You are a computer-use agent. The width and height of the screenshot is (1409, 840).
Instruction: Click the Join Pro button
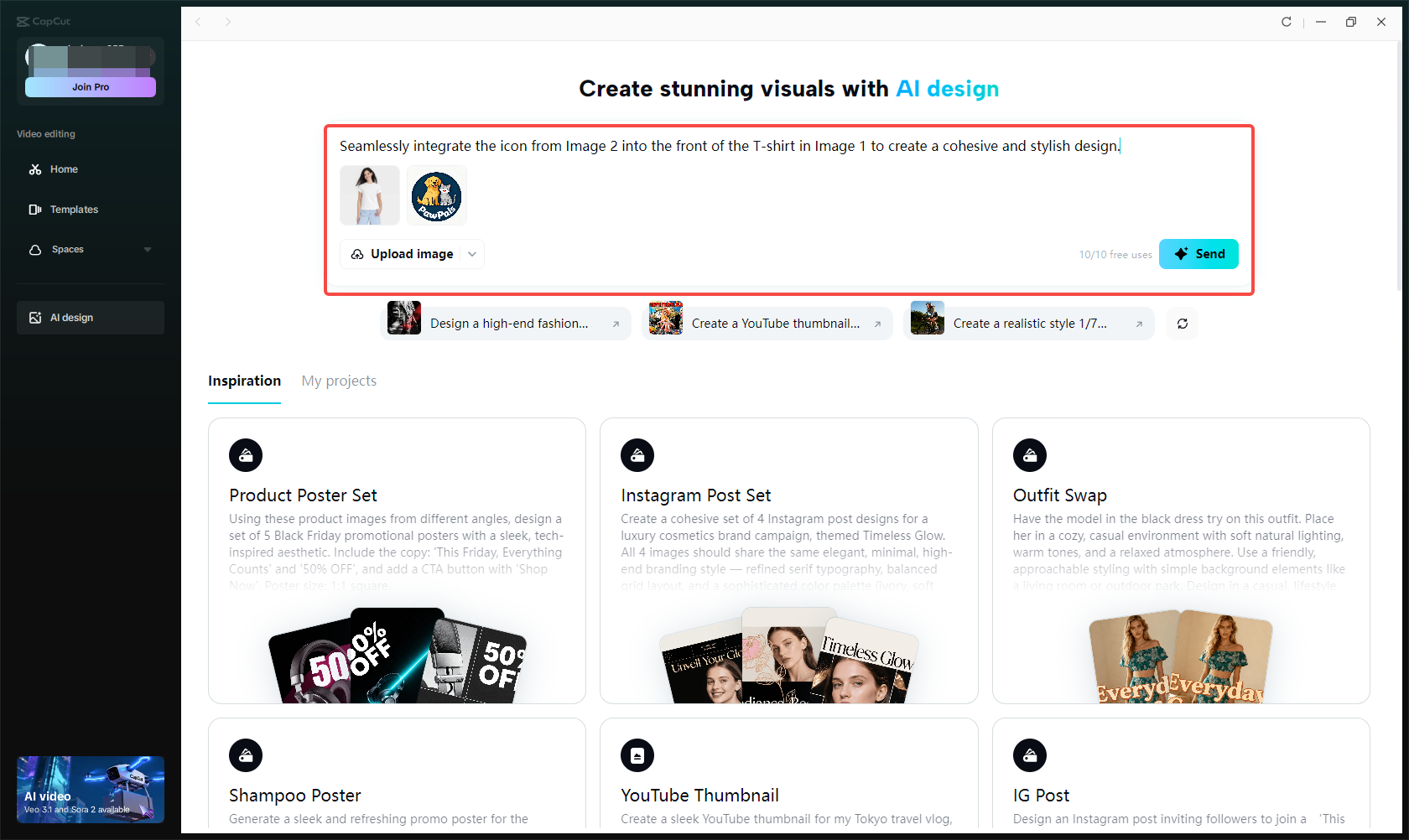click(x=91, y=87)
